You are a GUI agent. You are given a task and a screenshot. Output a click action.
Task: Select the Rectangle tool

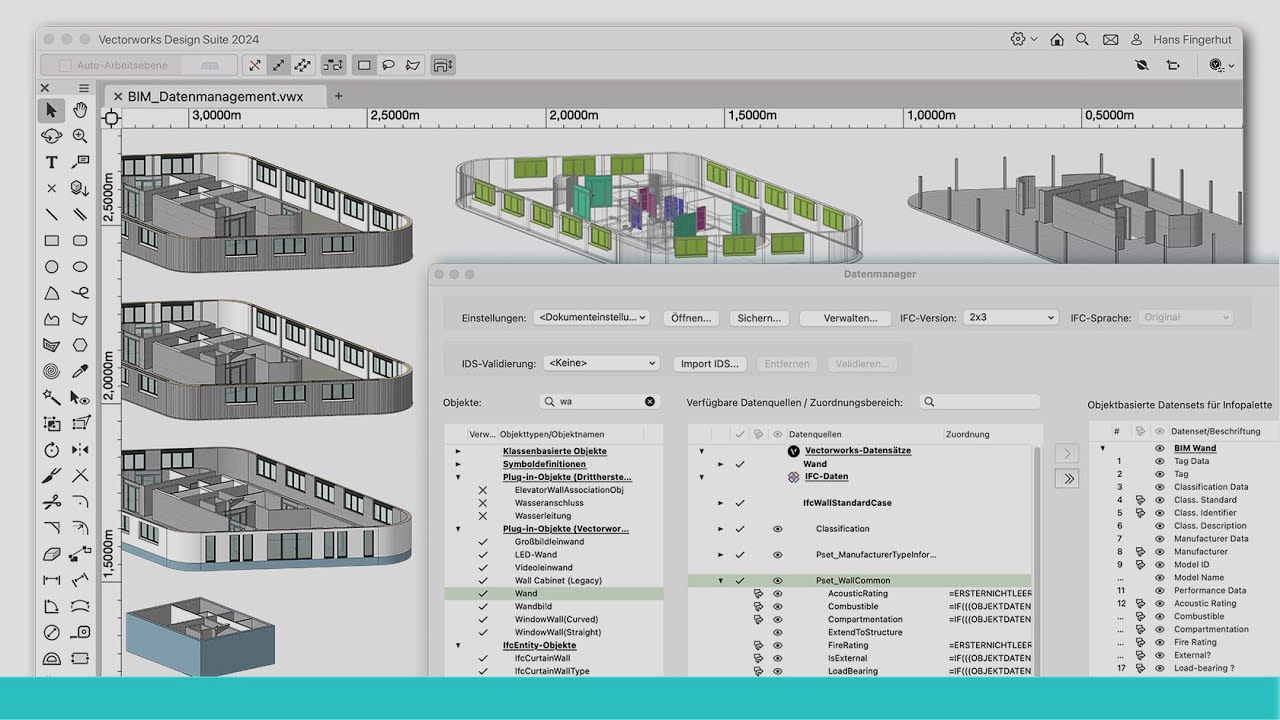[x=51, y=241]
